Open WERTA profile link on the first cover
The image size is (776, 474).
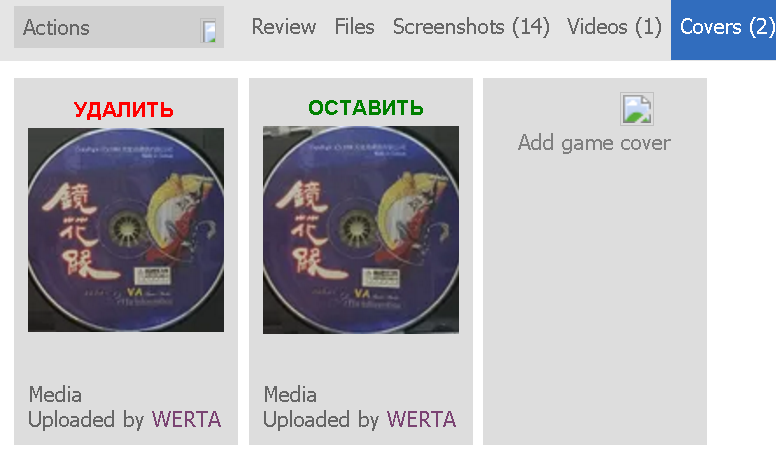tap(187, 420)
